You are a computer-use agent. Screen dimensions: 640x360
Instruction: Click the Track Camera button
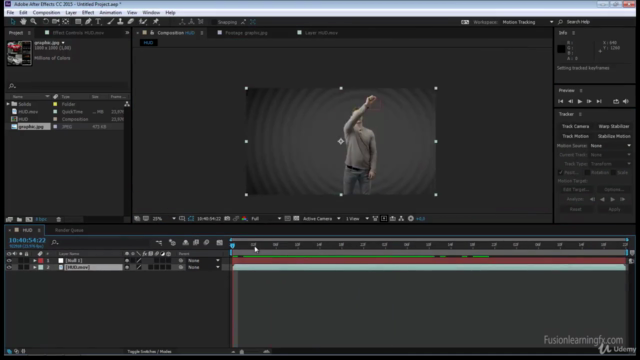pos(575,127)
